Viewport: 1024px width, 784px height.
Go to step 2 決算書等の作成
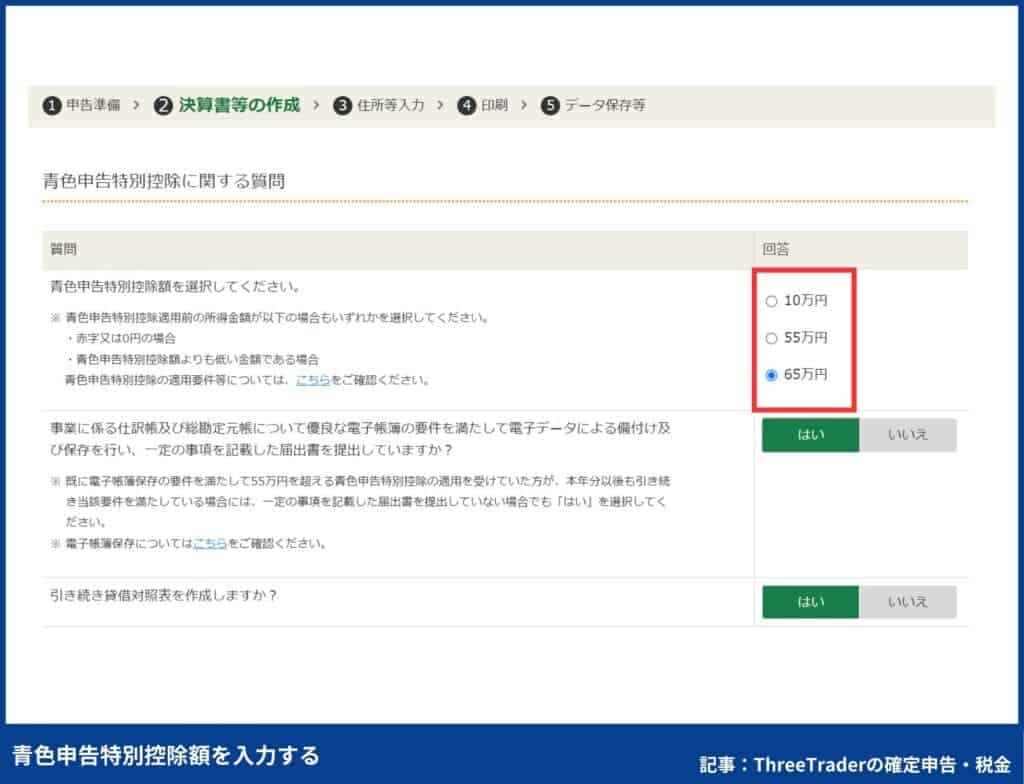[227, 105]
